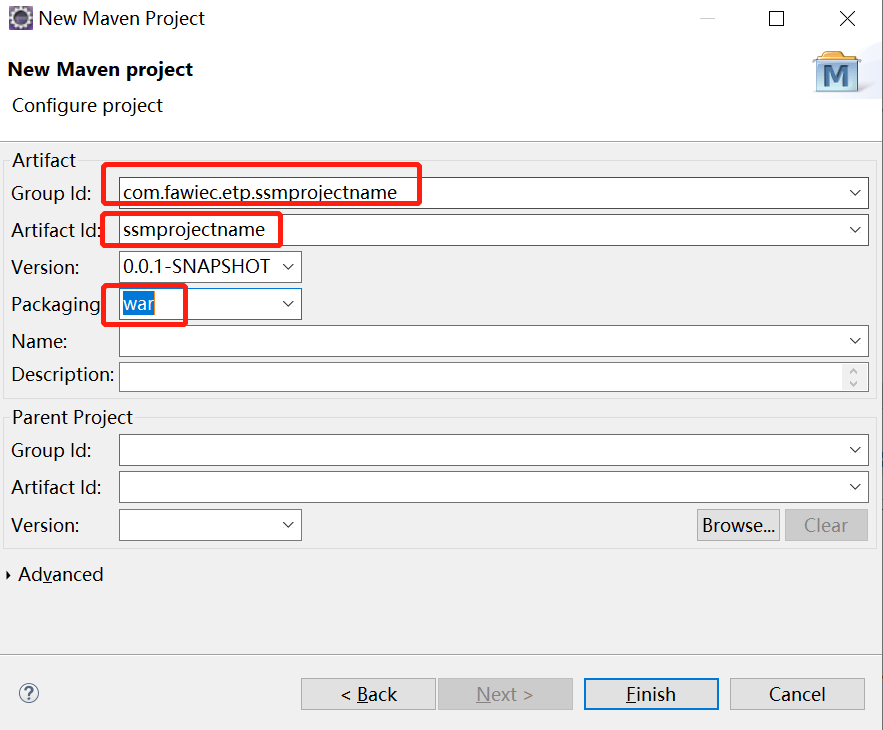883x730 pixels.
Task: Open the Parent Project Group Id dropdown
Action: tap(855, 450)
